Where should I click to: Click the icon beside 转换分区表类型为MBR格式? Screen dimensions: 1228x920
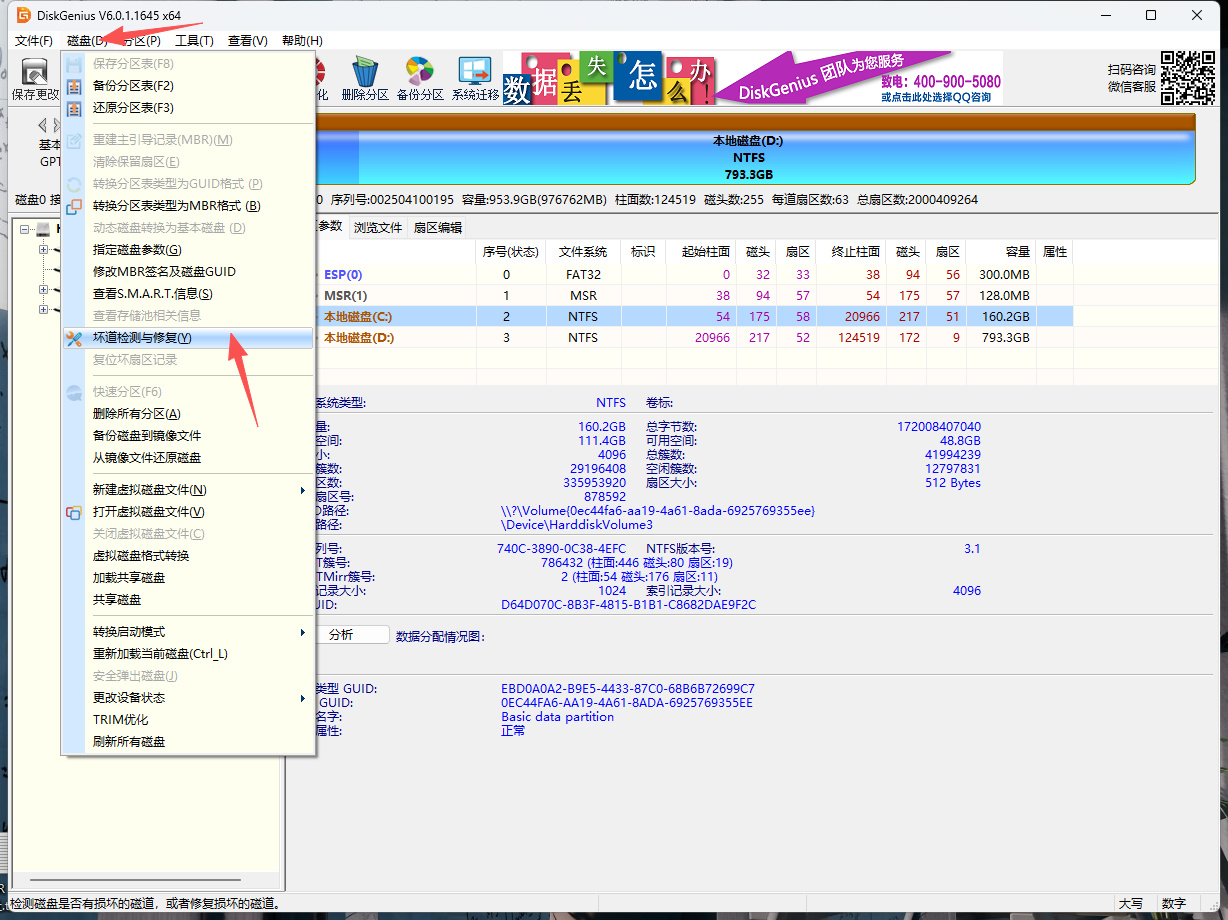coord(74,206)
